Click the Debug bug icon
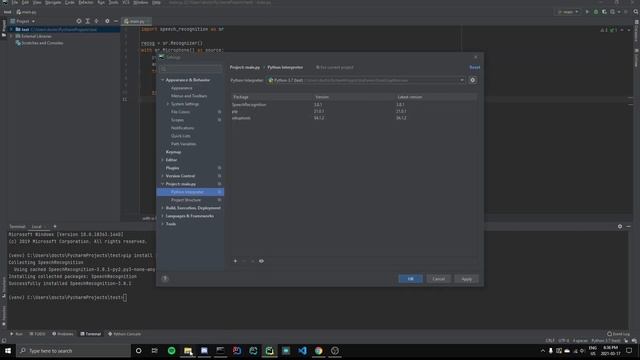Viewport: 640px width, 360px height. (596, 12)
